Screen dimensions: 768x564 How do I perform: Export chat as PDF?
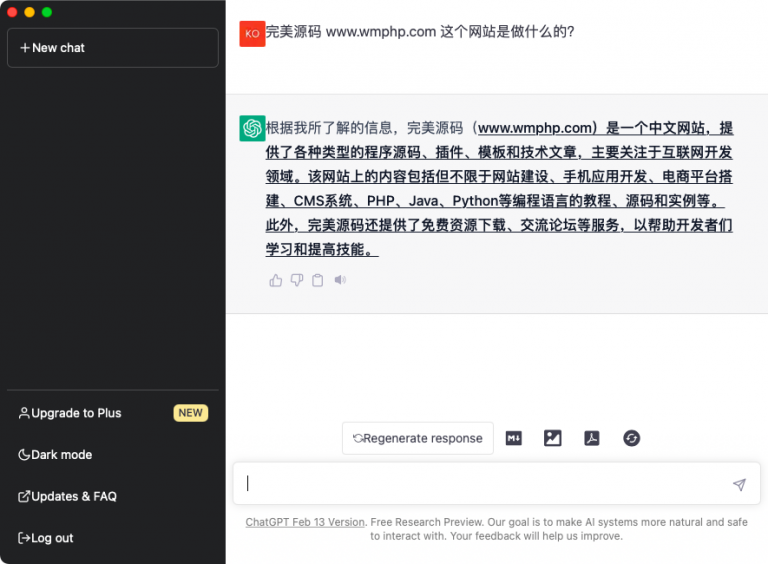pyautogui.click(x=592, y=438)
